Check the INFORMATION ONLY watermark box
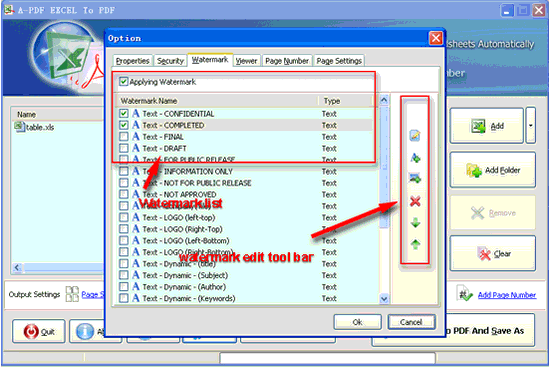The height and width of the screenshot is (367, 550). (x=123, y=172)
